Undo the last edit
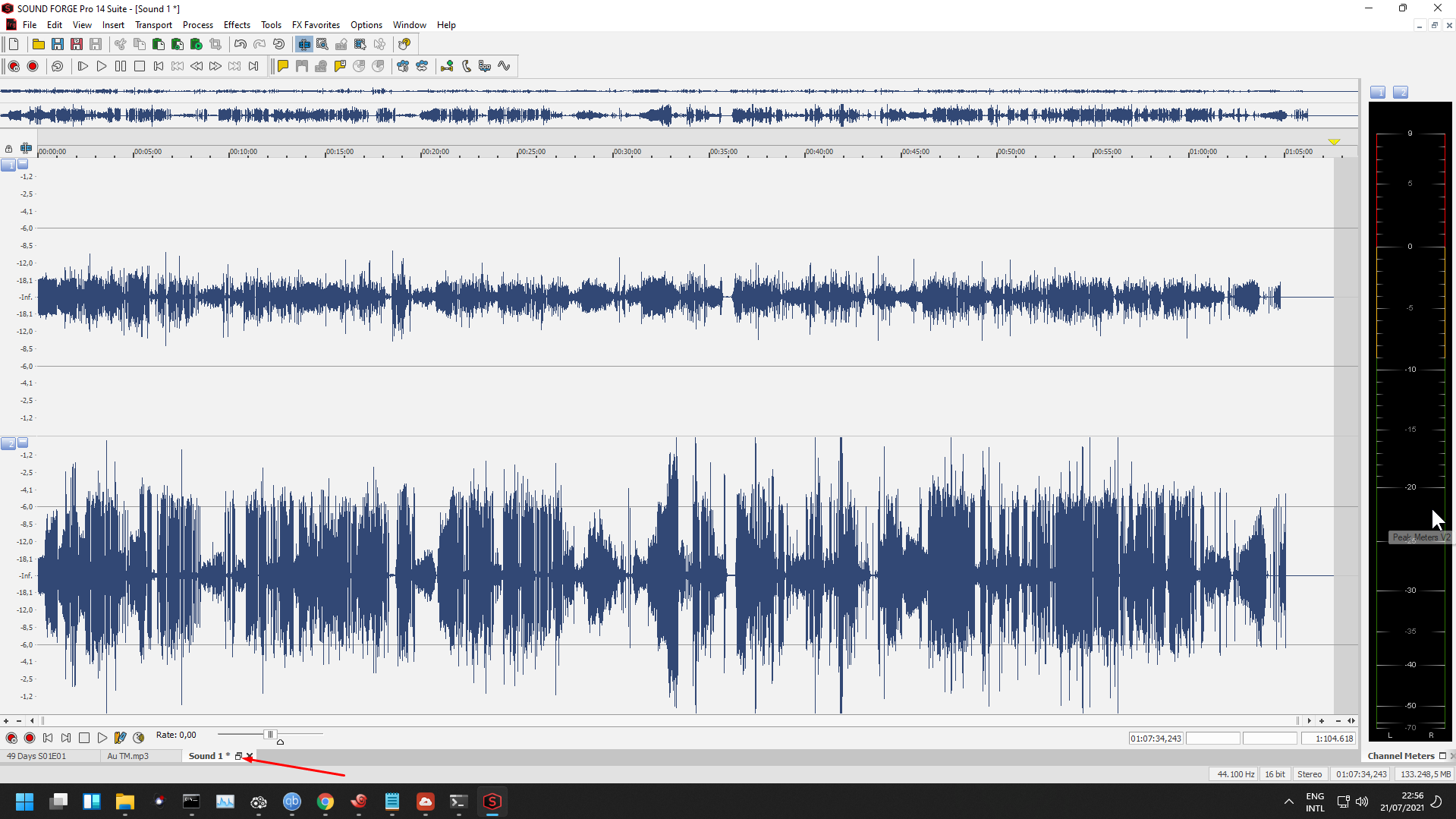Image resolution: width=1456 pixels, height=819 pixels. 241,44
